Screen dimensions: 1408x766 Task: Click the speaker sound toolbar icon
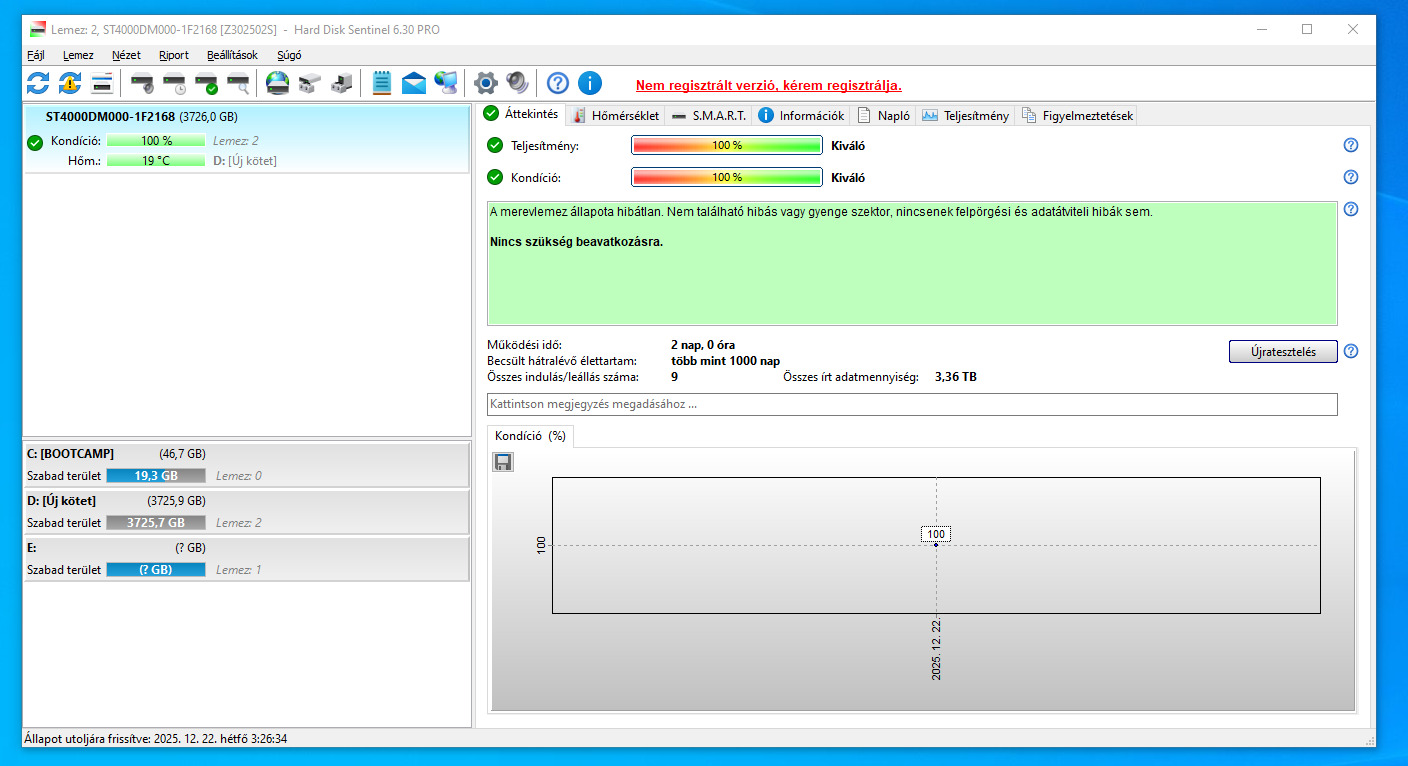[517, 83]
